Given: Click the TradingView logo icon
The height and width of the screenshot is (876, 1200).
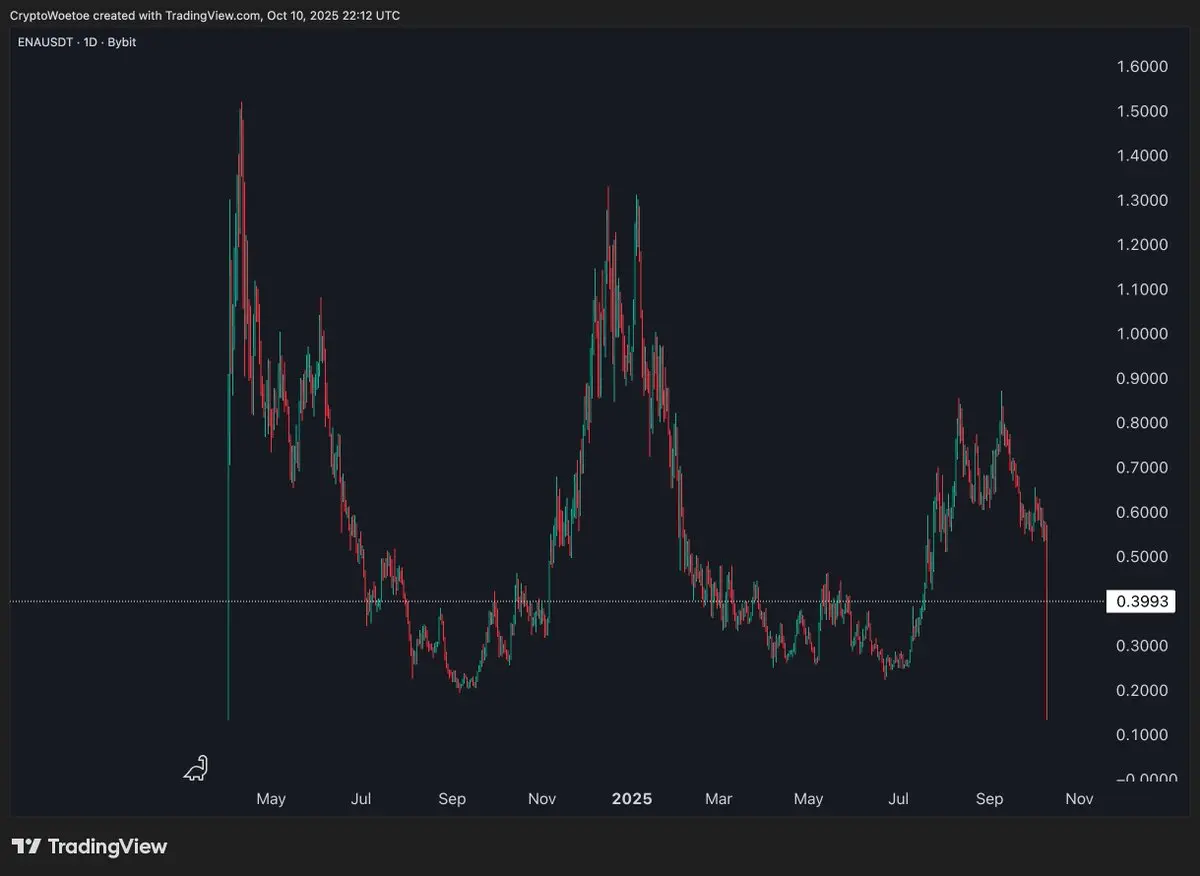Looking at the screenshot, I should coord(27,847).
